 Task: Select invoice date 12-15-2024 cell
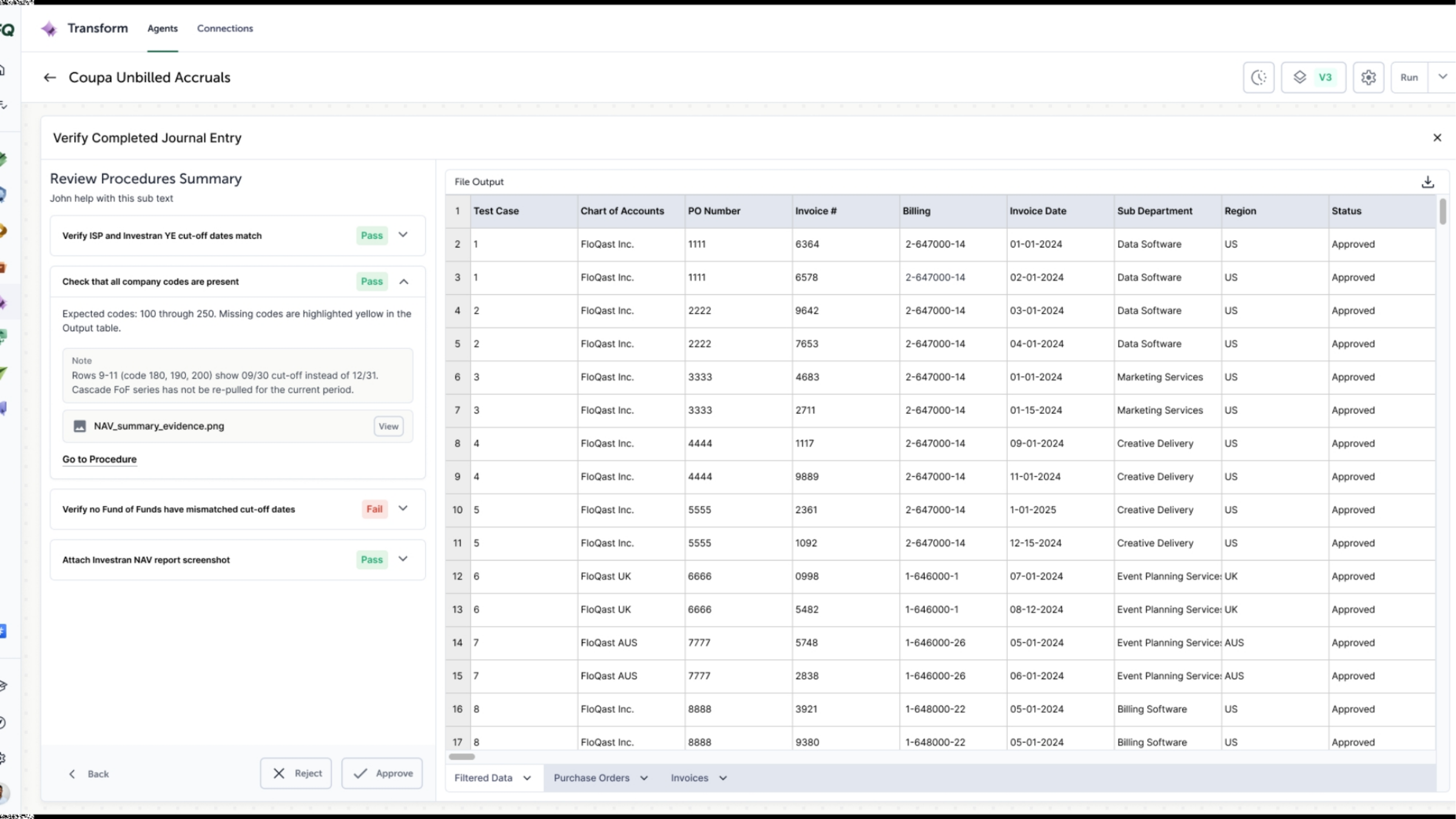1060,544
